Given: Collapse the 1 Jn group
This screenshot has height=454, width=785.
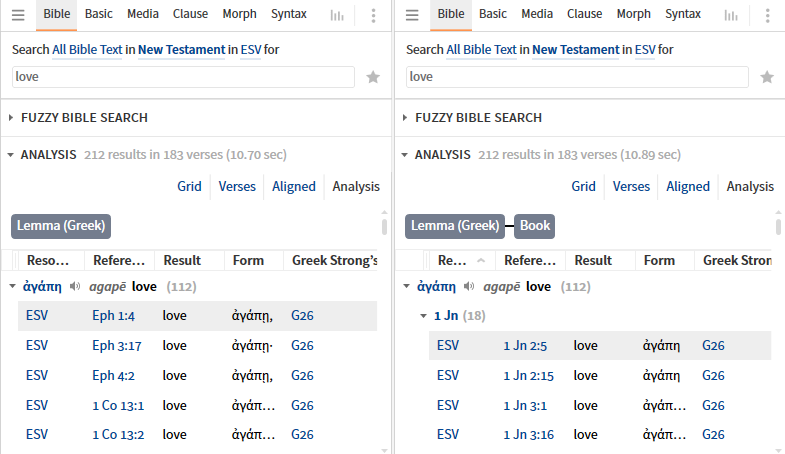Looking at the screenshot, I should 422,316.
